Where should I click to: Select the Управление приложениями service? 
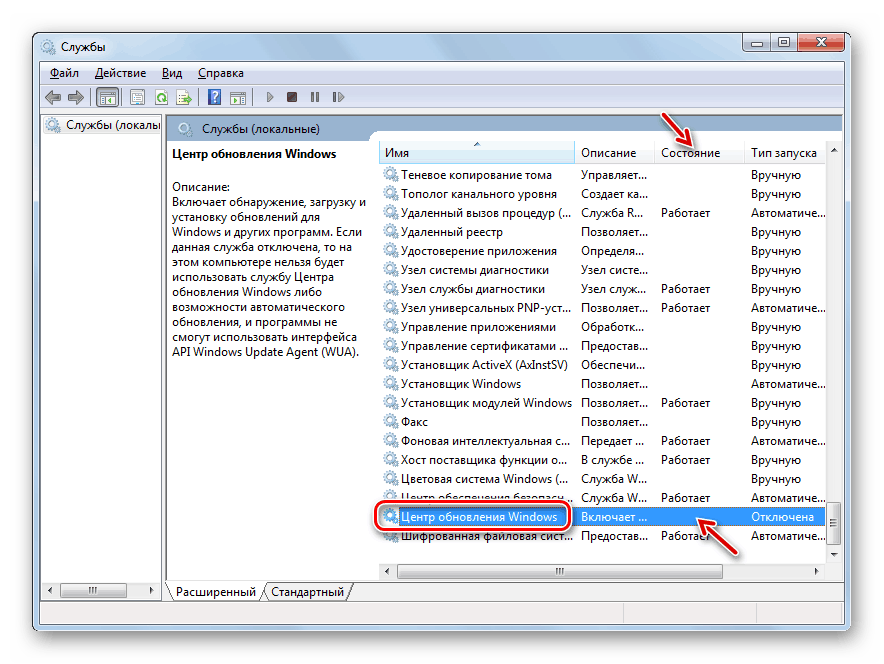tap(602, 327)
